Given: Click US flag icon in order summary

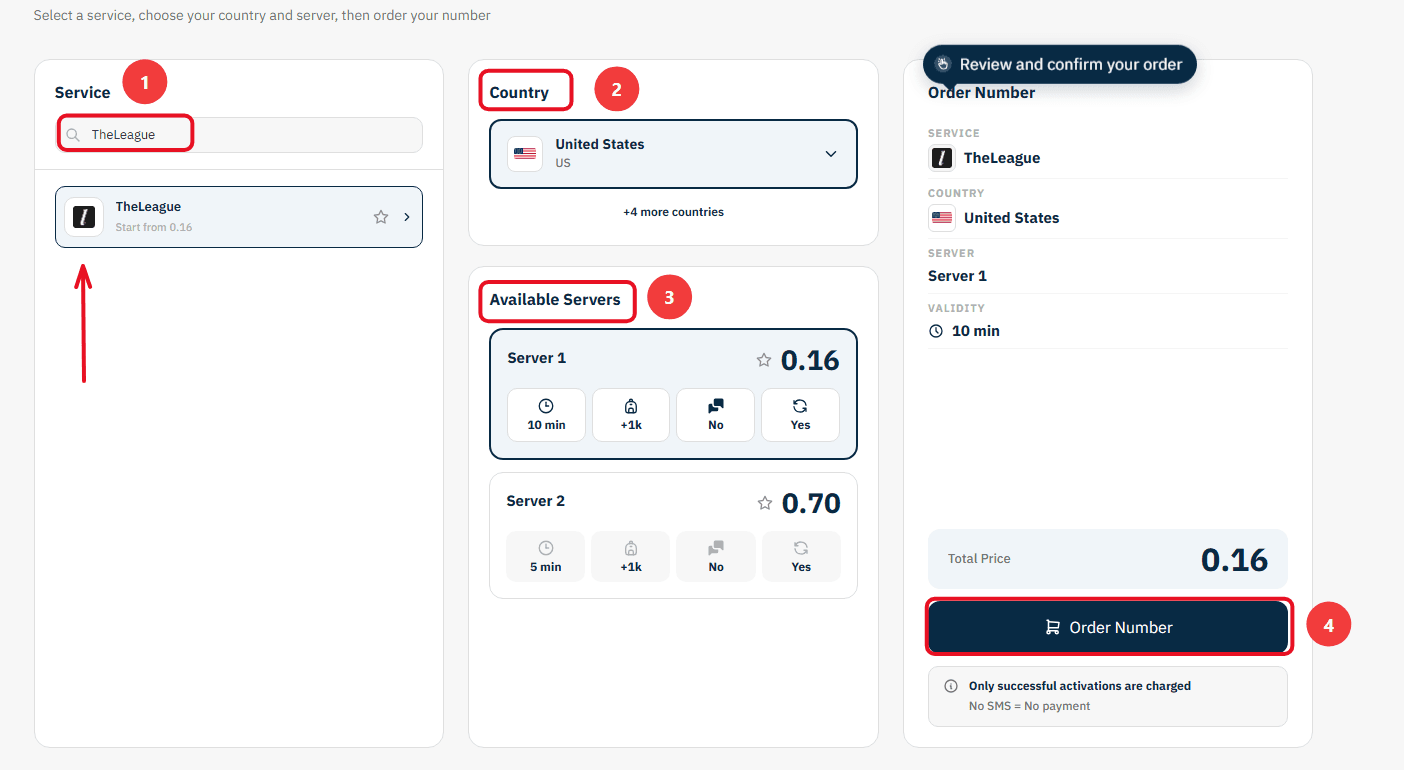Looking at the screenshot, I should pos(942,218).
